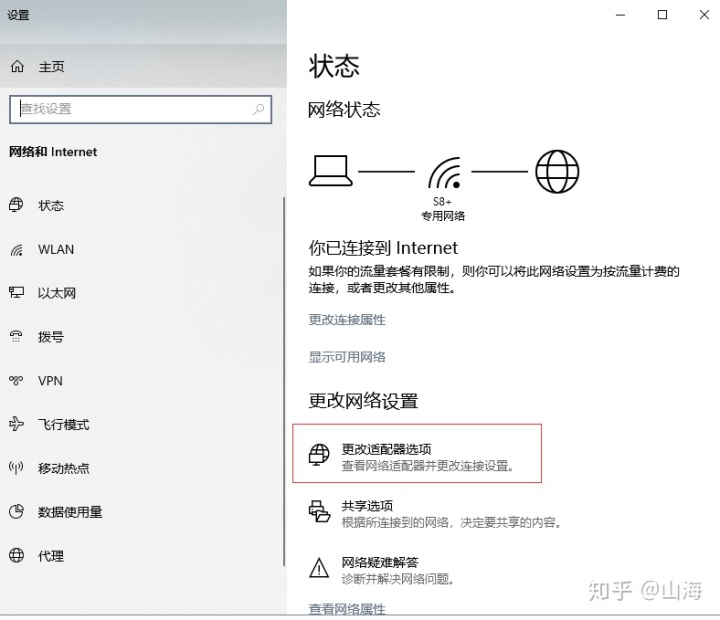Image resolution: width=720 pixels, height=620 pixels.
Task: Click 诊断并解决网络问题 description
Action: pos(398,579)
